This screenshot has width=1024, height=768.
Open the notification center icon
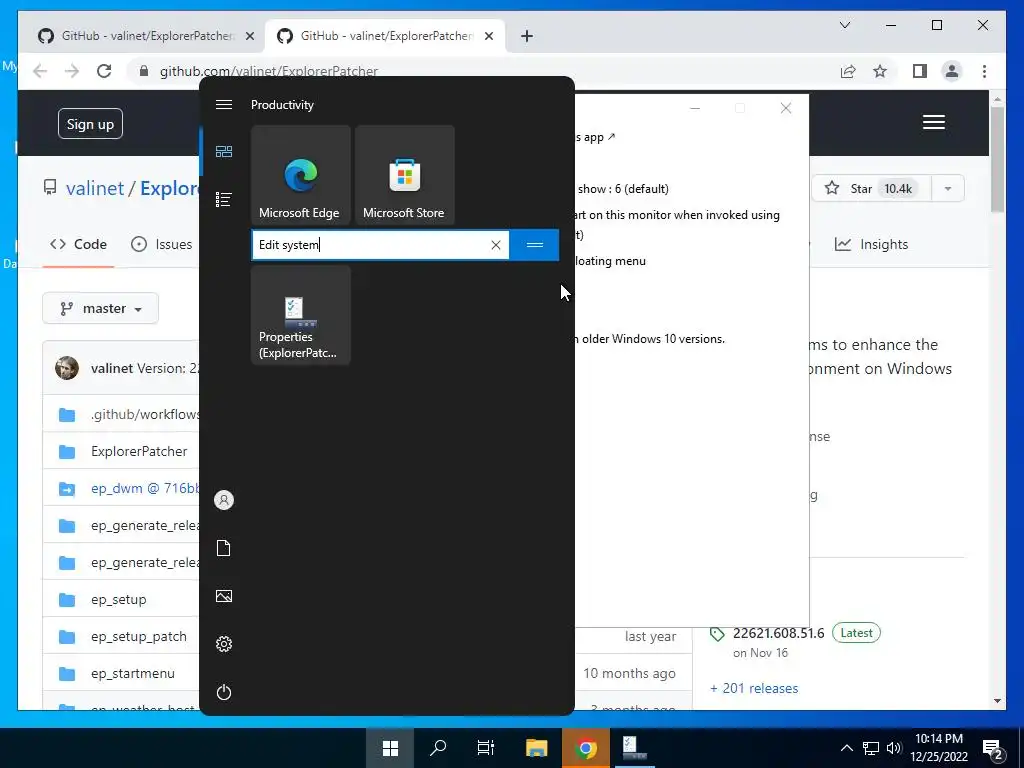click(x=993, y=748)
